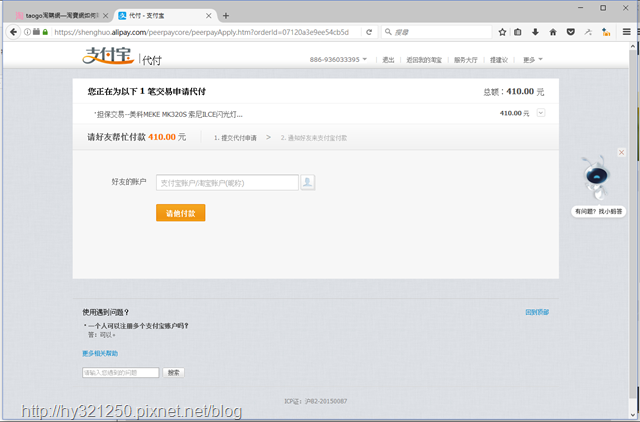Open the Pocket shield icon
Image resolution: width=640 pixels, height=422 pixels.
(571, 32)
